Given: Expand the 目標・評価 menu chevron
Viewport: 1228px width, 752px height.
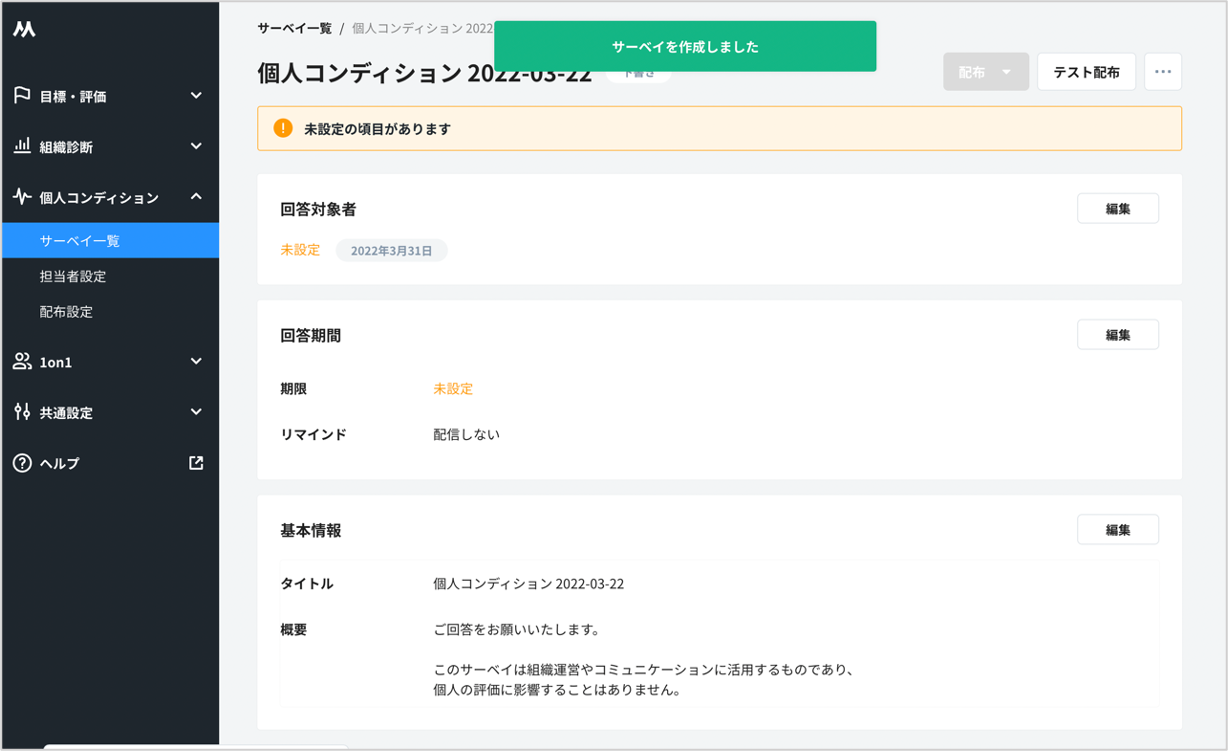Looking at the screenshot, I should [196, 96].
